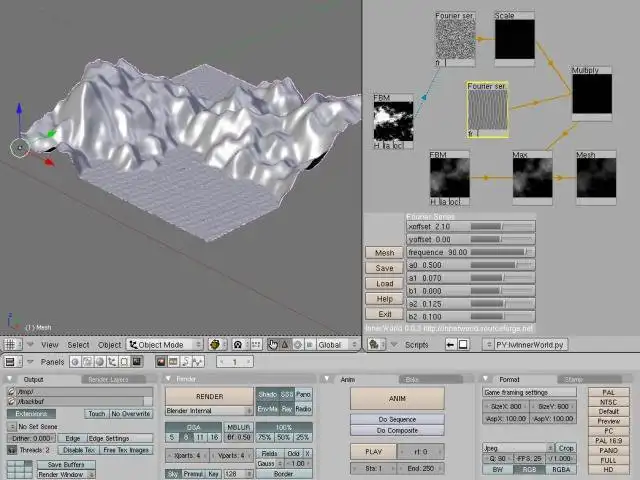The height and width of the screenshot is (480, 640).
Task: Open the Render Window display dropdown
Action: click(66, 475)
